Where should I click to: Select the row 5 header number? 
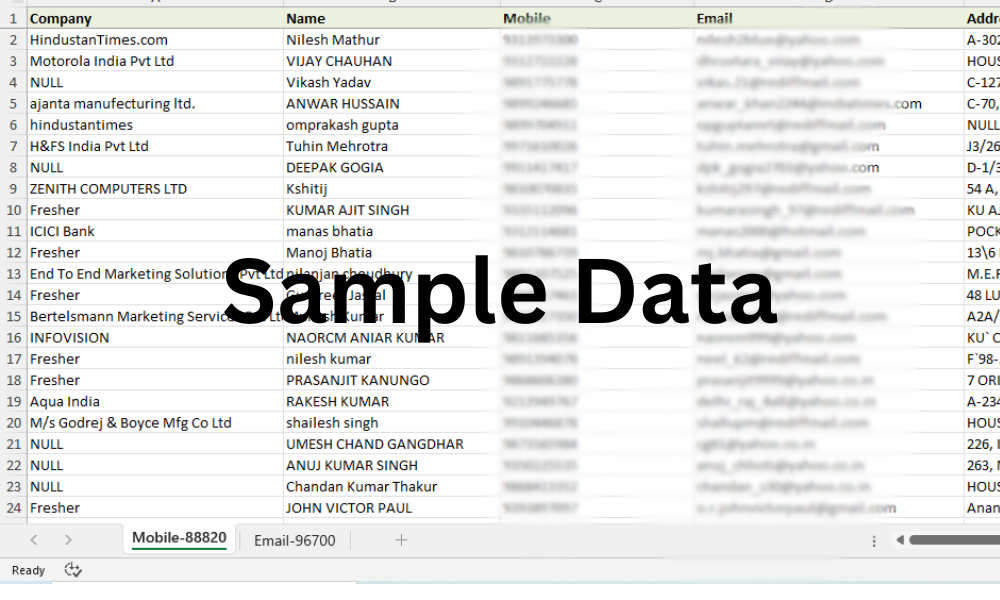tap(13, 103)
